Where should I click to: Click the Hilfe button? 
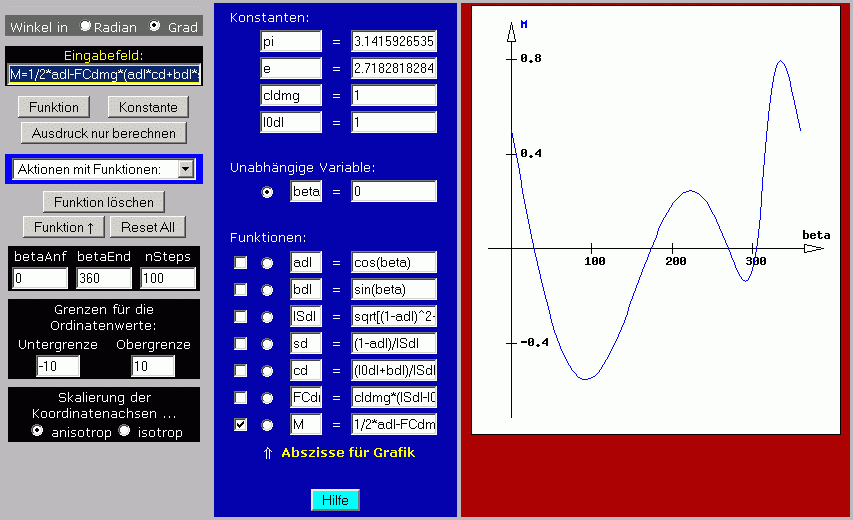click(335, 500)
